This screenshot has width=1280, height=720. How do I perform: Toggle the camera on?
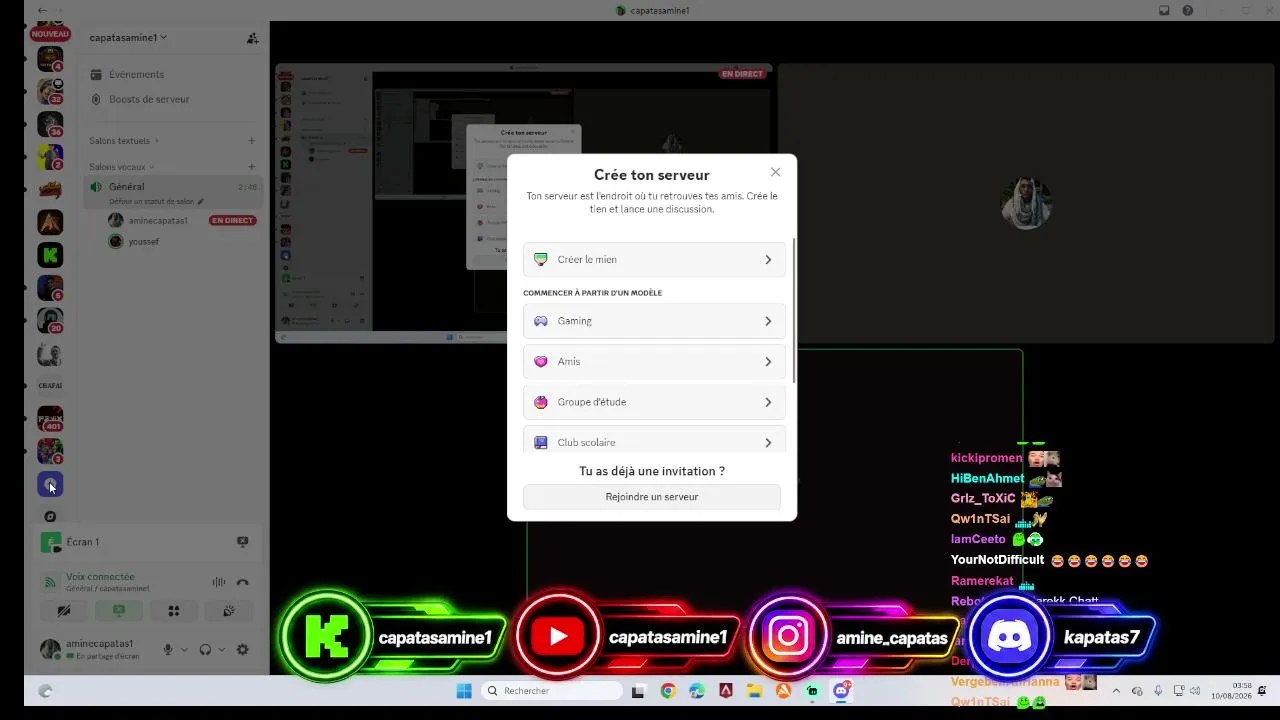pyautogui.click(x=64, y=610)
